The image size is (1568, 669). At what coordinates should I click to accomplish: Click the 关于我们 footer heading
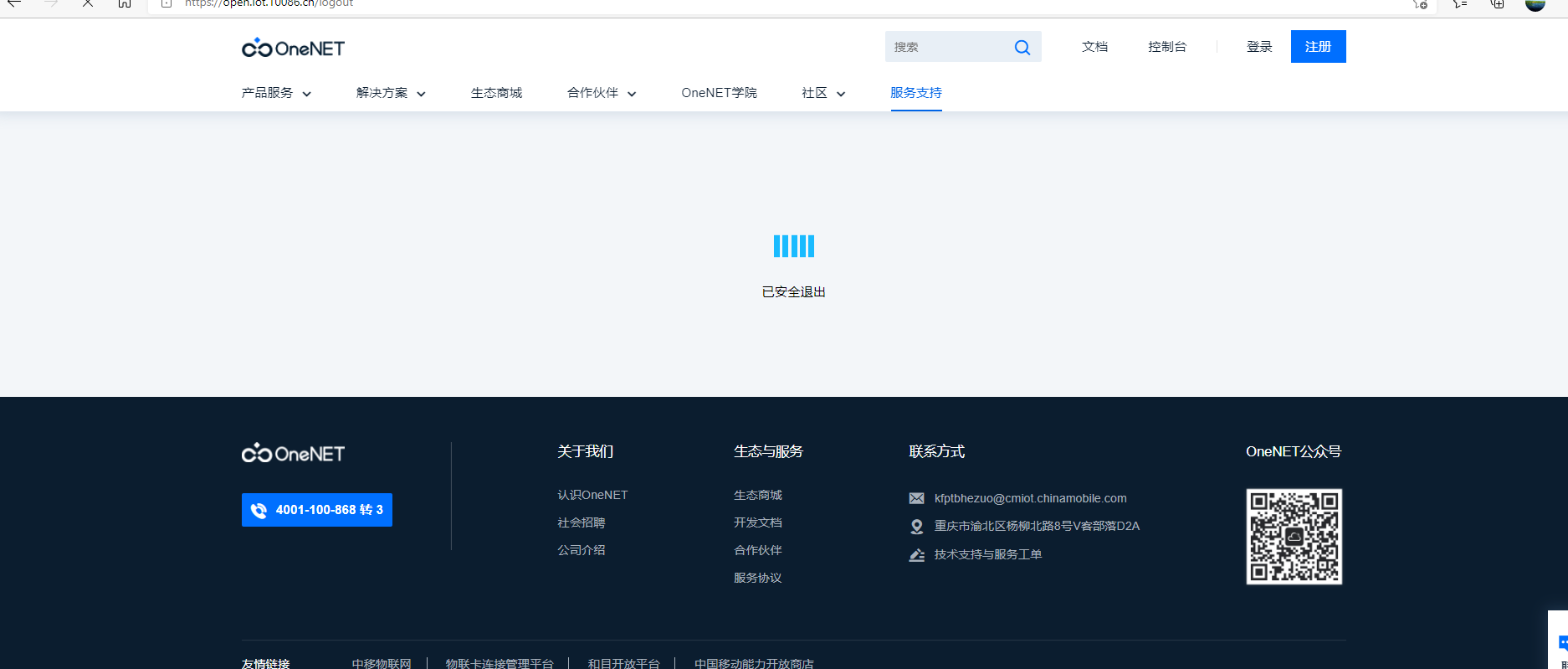(586, 451)
